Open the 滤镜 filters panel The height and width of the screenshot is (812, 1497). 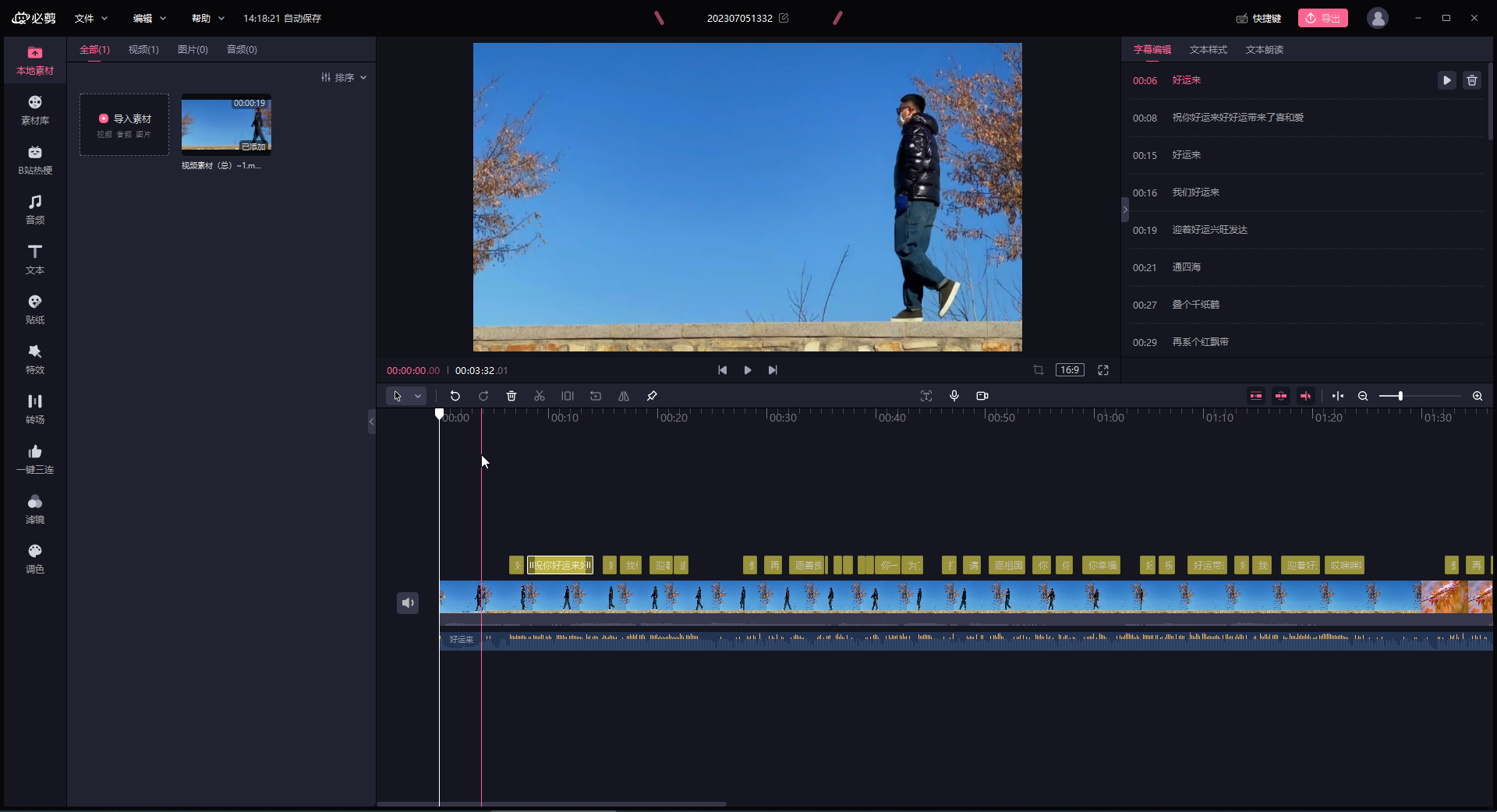(x=35, y=509)
